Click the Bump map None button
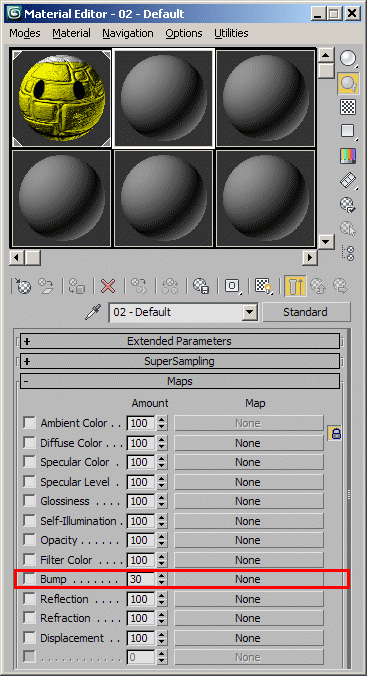This screenshot has width=367, height=676. pos(248,579)
